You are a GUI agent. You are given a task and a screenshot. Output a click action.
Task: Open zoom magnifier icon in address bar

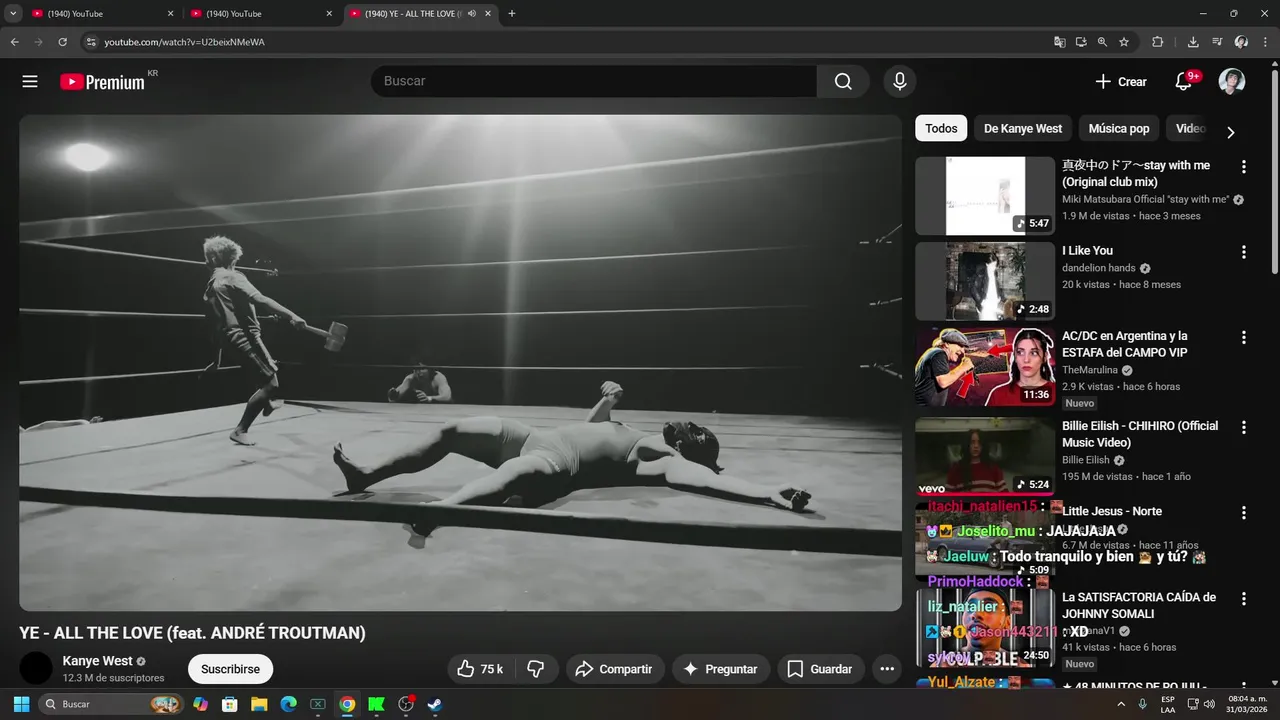[1102, 42]
